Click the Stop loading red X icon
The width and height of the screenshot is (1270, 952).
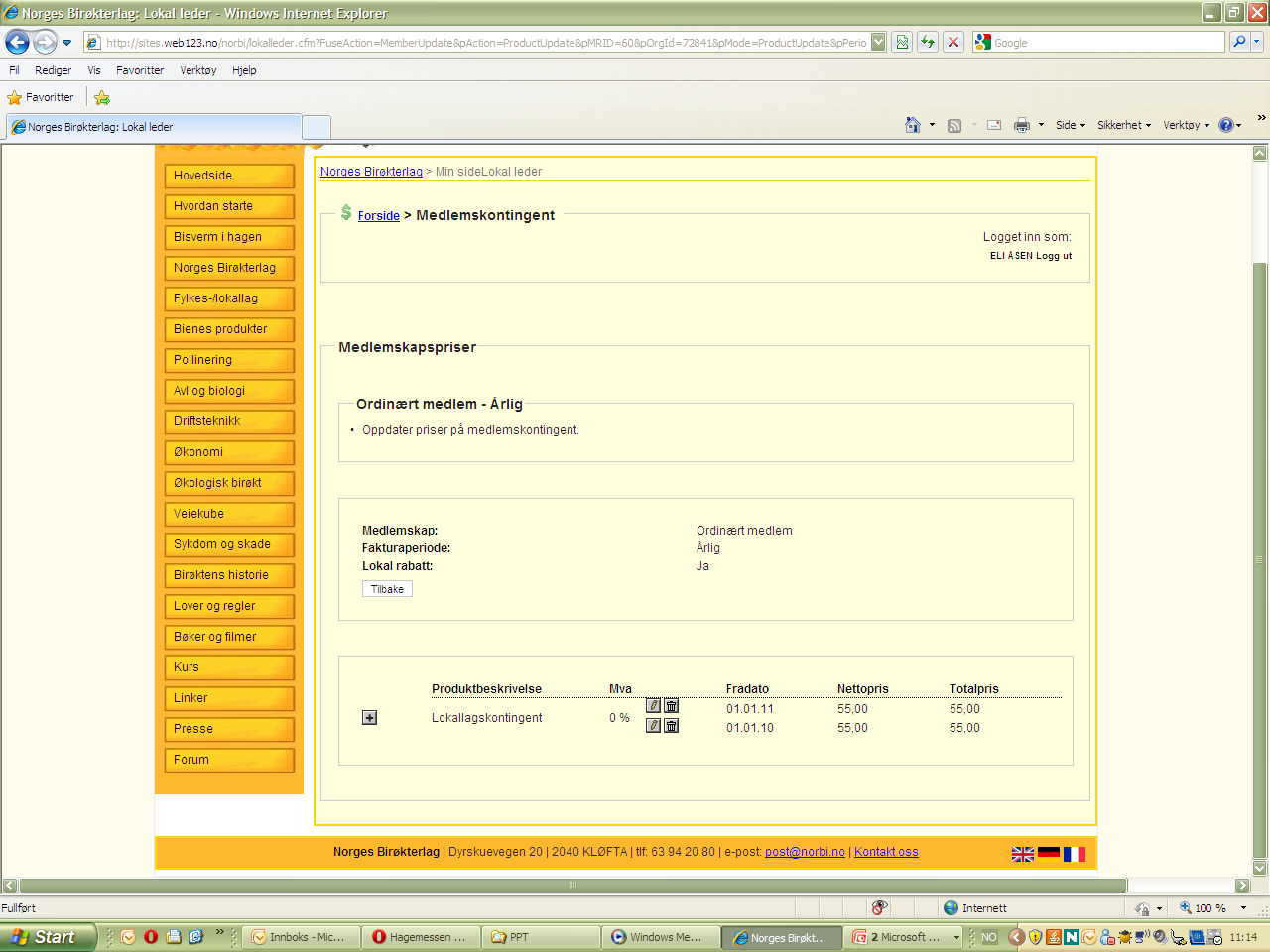tap(953, 42)
